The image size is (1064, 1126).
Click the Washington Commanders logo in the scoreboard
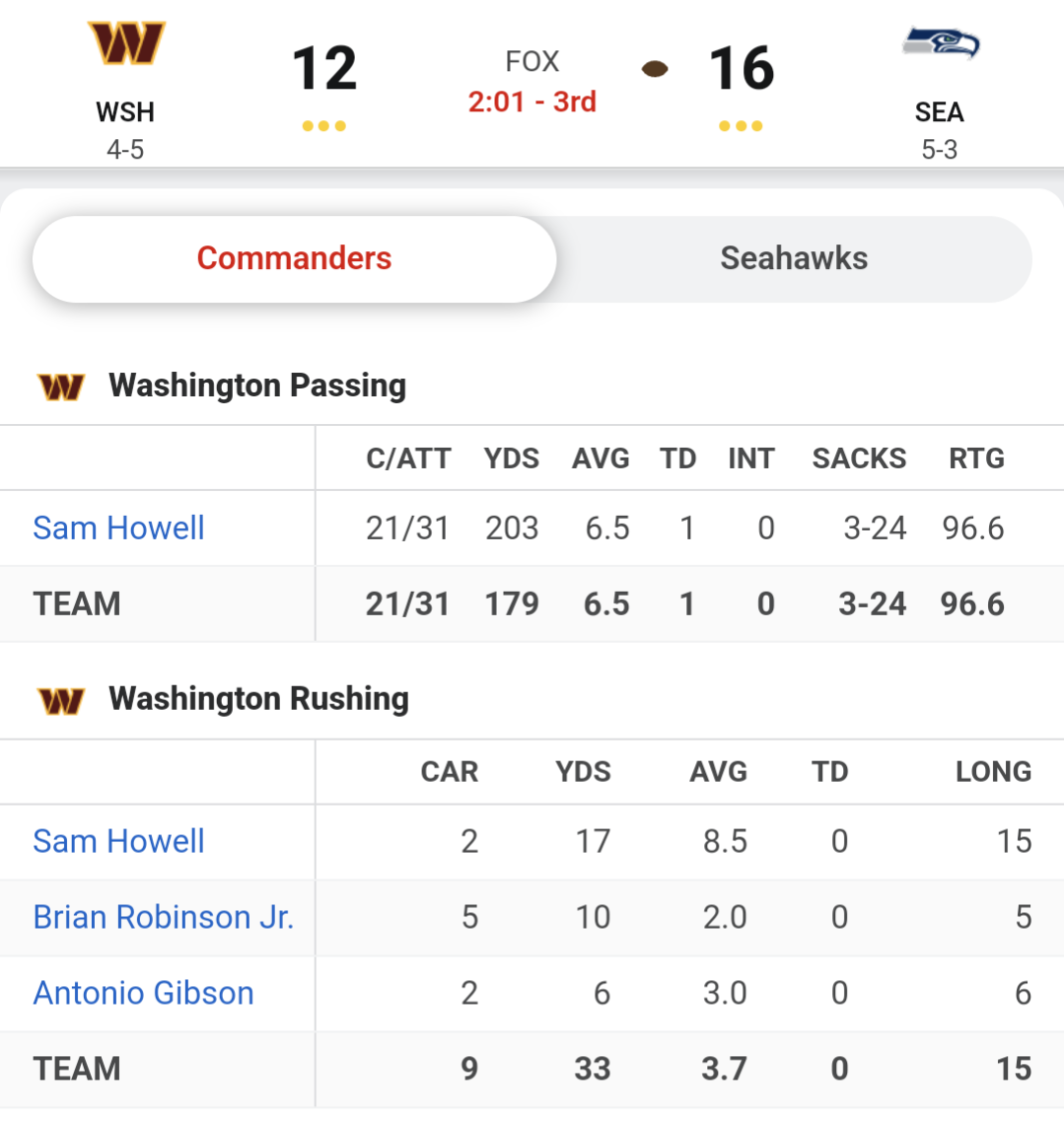pyautogui.click(x=126, y=43)
